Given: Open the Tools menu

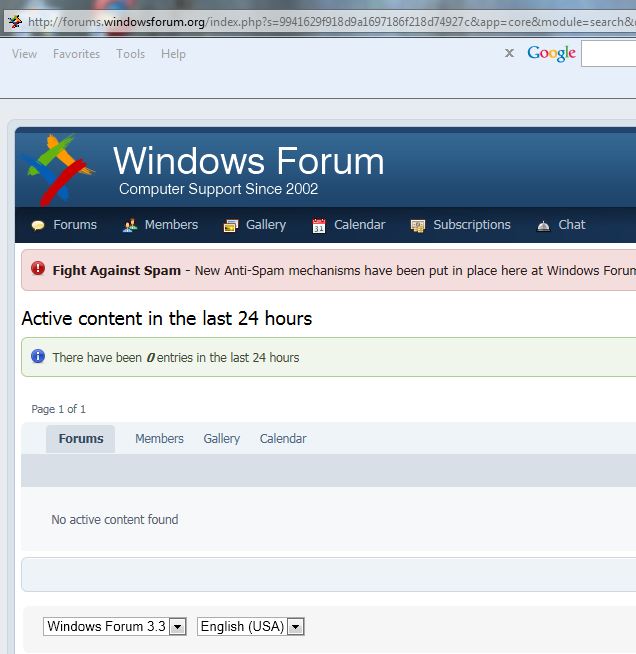Looking at the screenshot, I should pos(131,54).
